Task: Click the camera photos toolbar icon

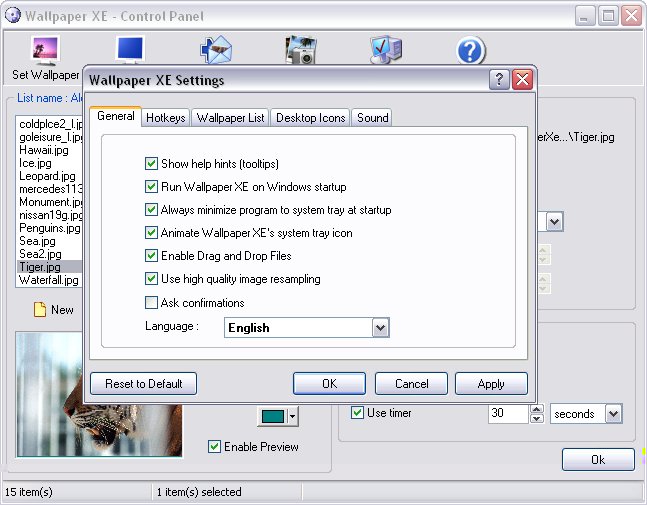Action: (x=301, y=50)
